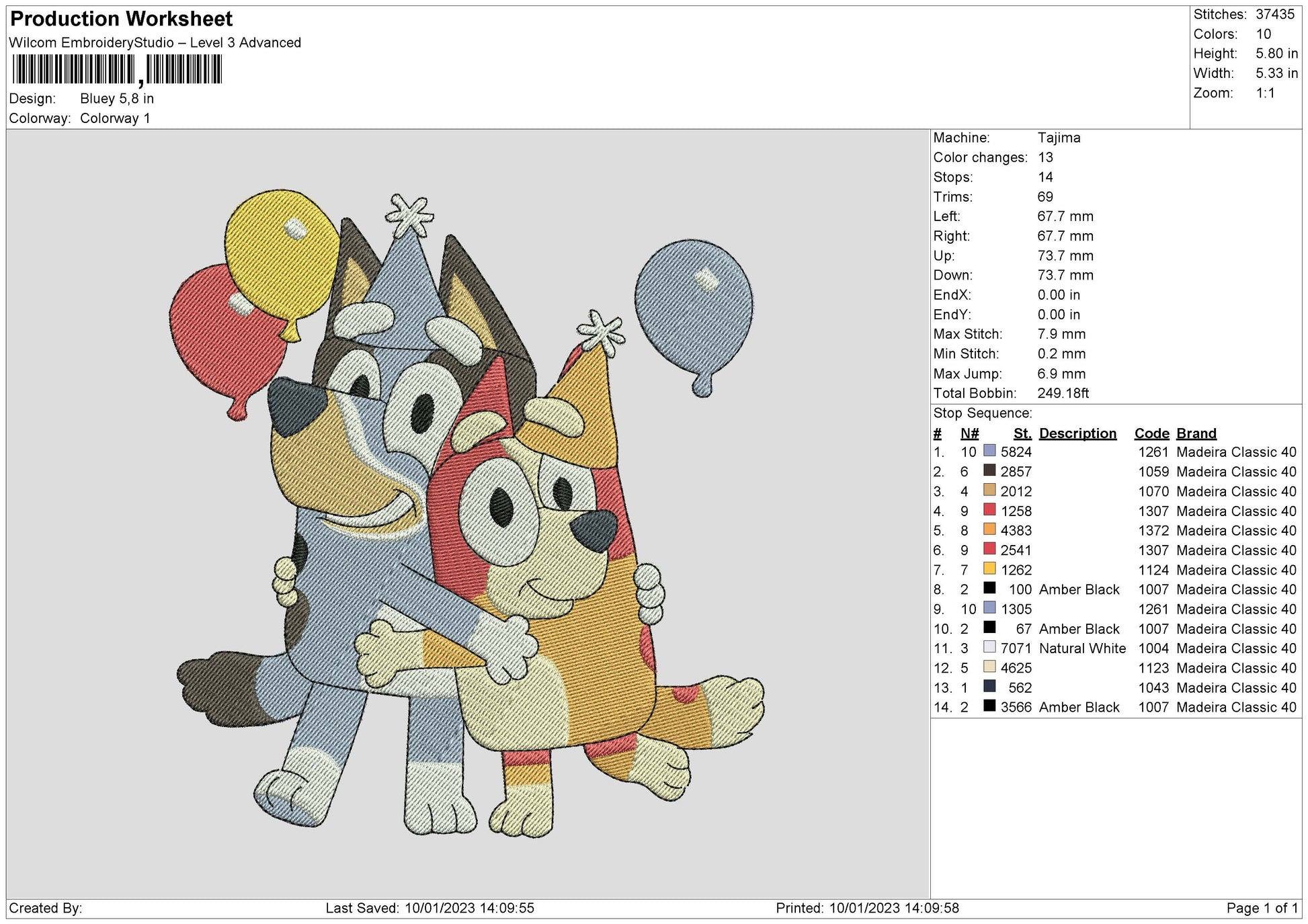Select the orange swatch in stop 5
This screenshot has height=924, width=1308.
(x=989, y=530)
